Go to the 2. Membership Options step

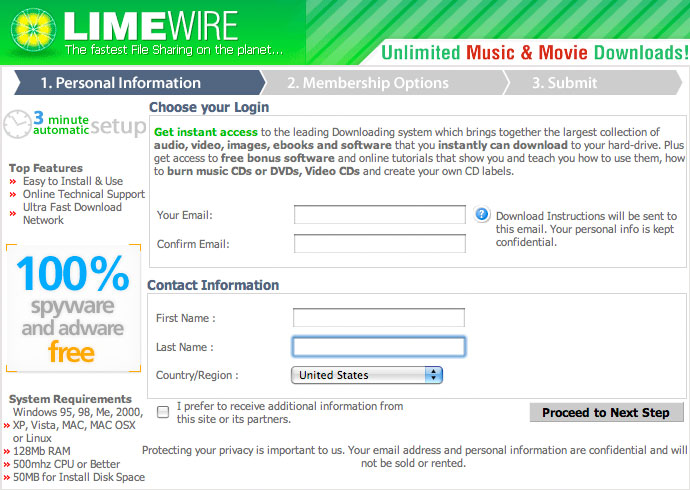pyautogui.click(x=384, y=83)
